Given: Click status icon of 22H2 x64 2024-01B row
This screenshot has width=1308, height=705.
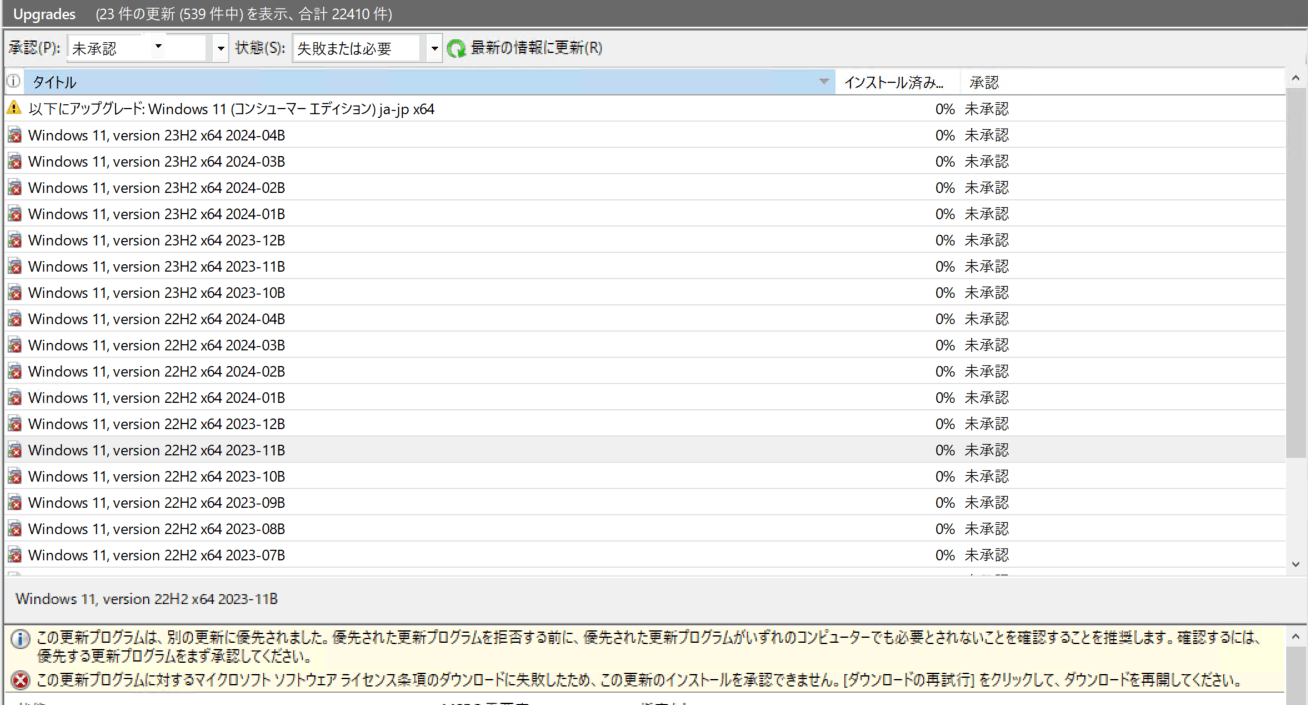Looking at the screenshot, I should point(14,397).
